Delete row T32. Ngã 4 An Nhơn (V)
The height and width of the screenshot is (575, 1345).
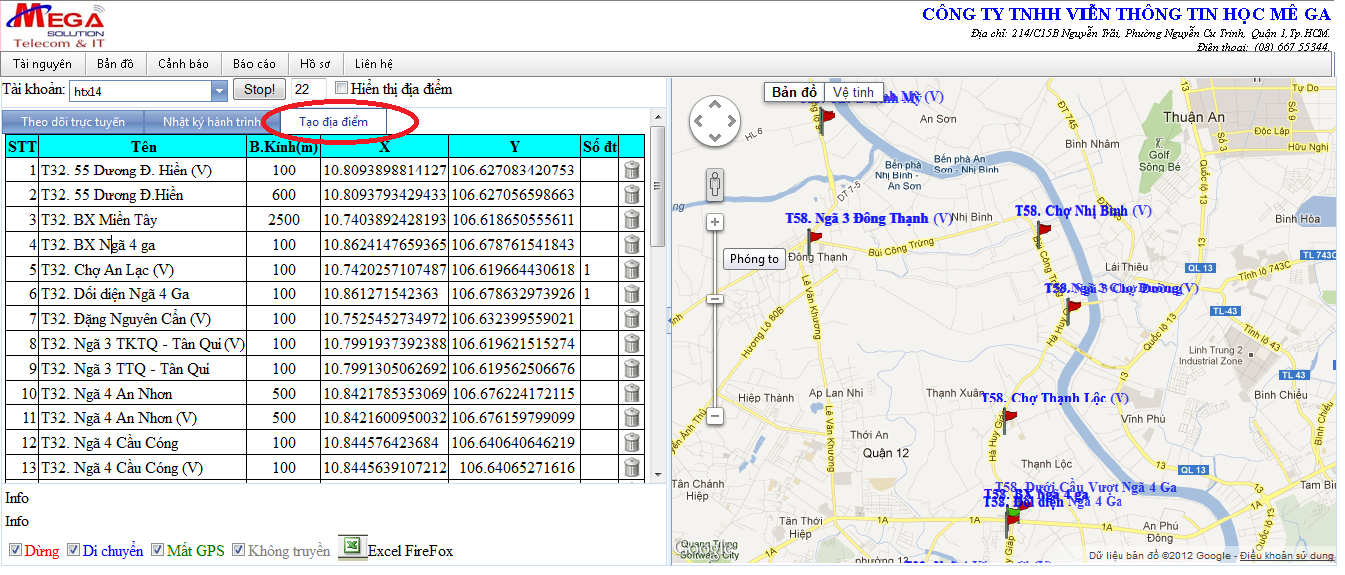point(632,418)
